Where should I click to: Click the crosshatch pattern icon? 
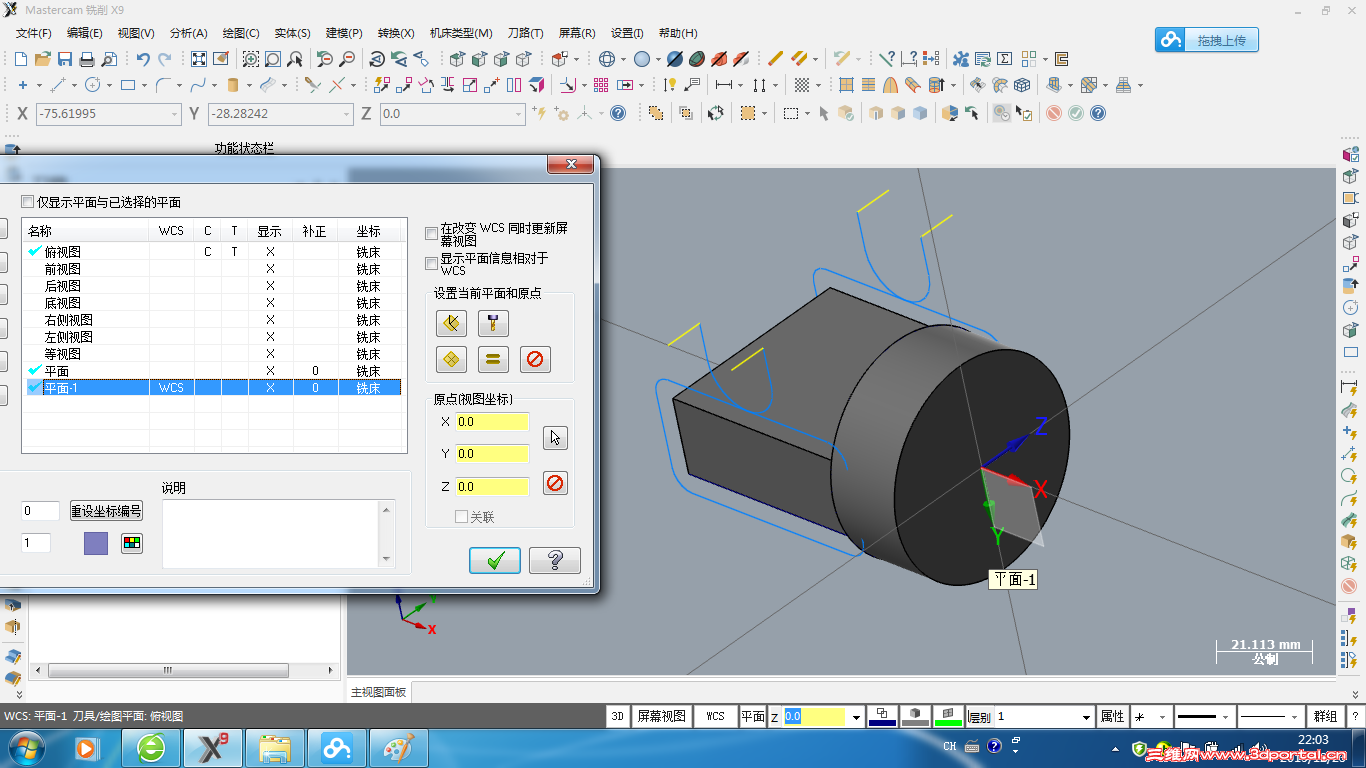pos(801,85)
